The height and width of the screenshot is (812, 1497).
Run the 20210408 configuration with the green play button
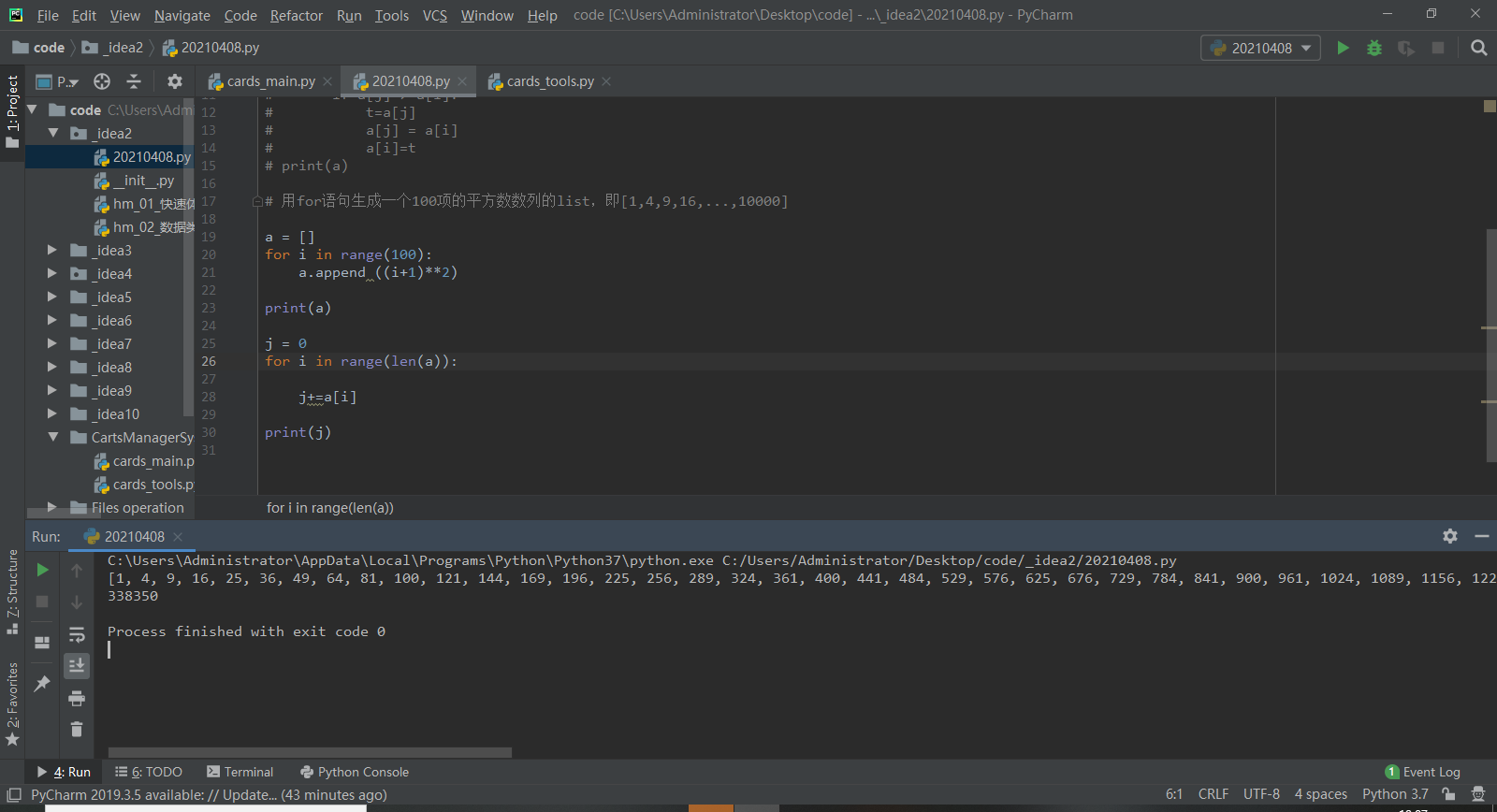[1343, 48]
